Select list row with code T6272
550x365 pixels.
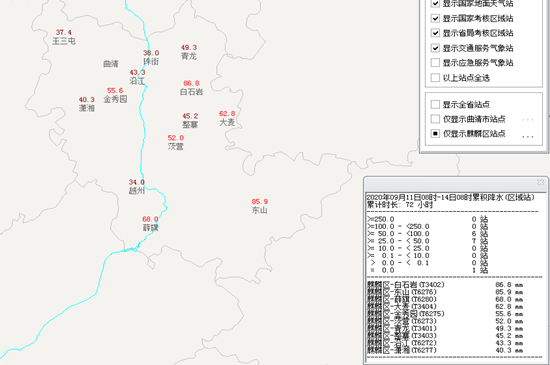pyautogui.click(x=445, y=343)
